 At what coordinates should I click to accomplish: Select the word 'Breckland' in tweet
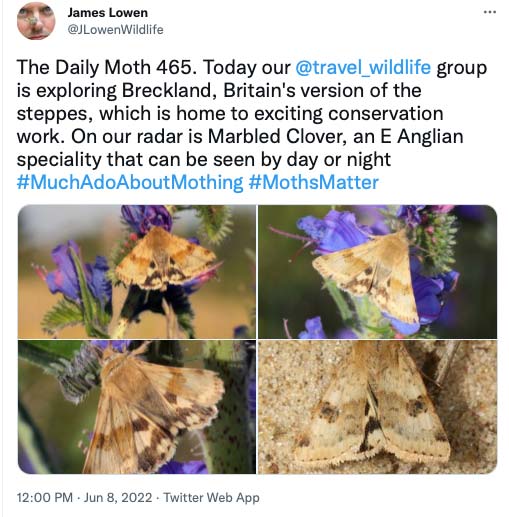tap(167, 90)
